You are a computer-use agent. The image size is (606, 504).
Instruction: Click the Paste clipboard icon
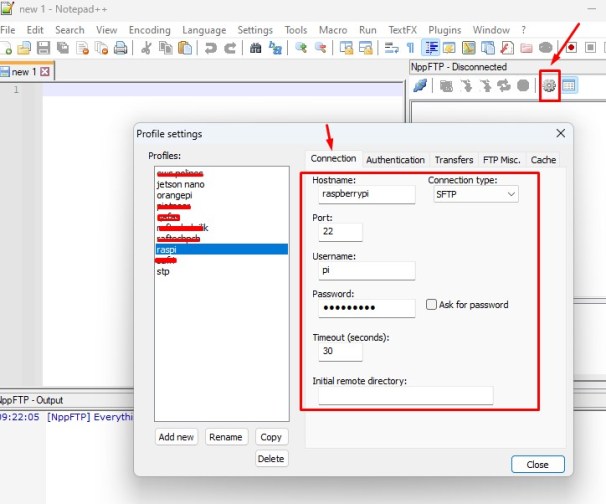click(x=185, y=48)
